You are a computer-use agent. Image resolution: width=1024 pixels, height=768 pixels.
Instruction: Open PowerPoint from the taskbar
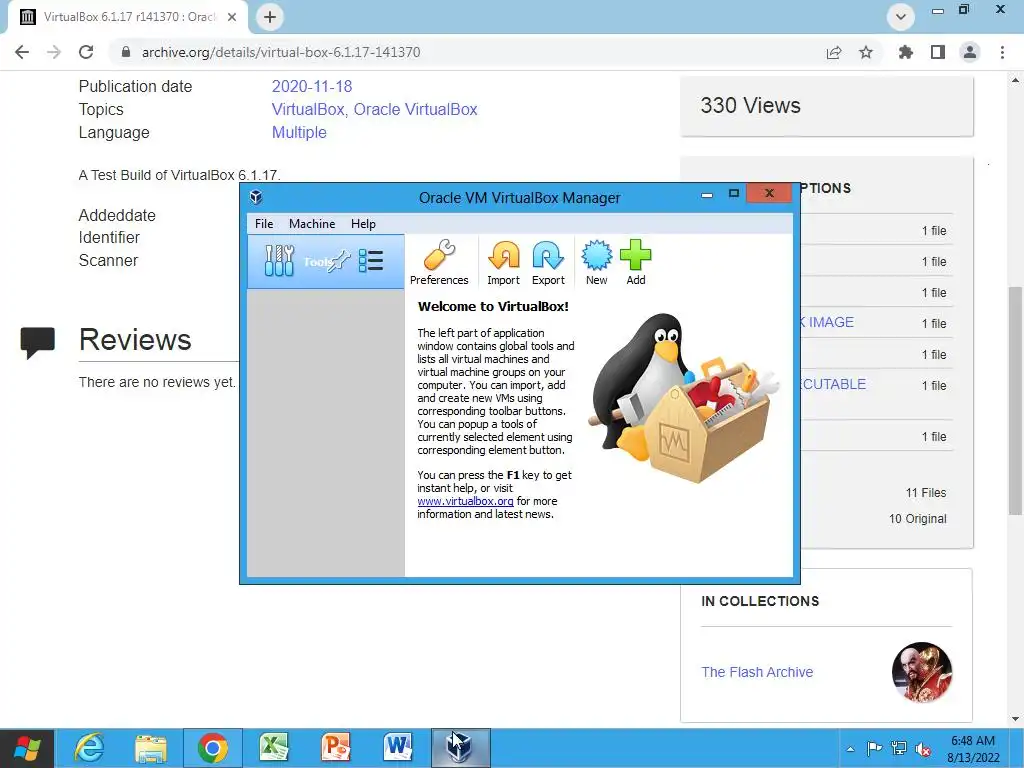click(x=336, y=748)
